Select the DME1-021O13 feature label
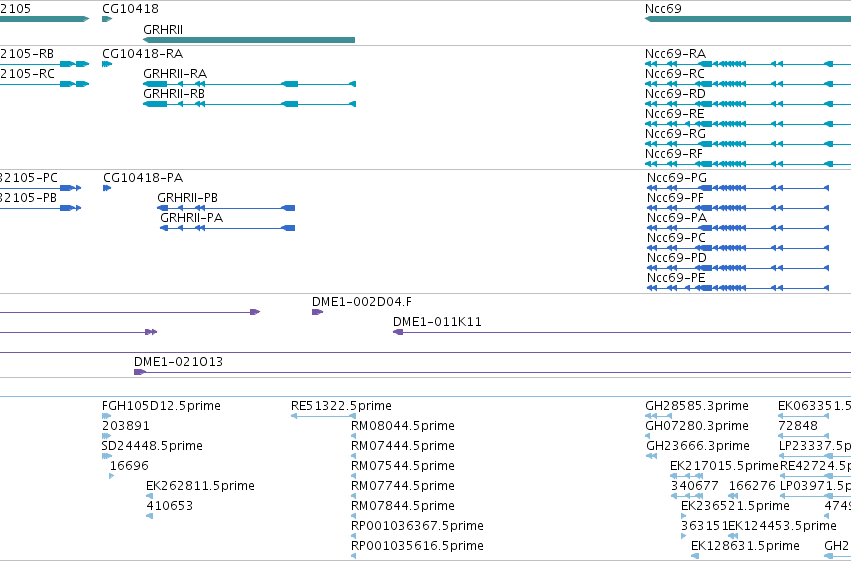Screen dimensions: 851x561 click(178, 362)
